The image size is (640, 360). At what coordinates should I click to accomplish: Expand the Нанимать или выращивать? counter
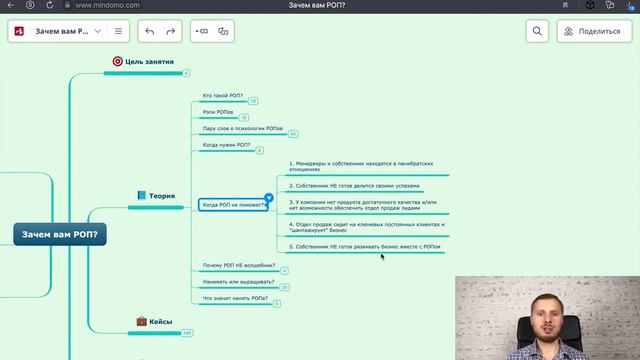(x=285, y=287)
